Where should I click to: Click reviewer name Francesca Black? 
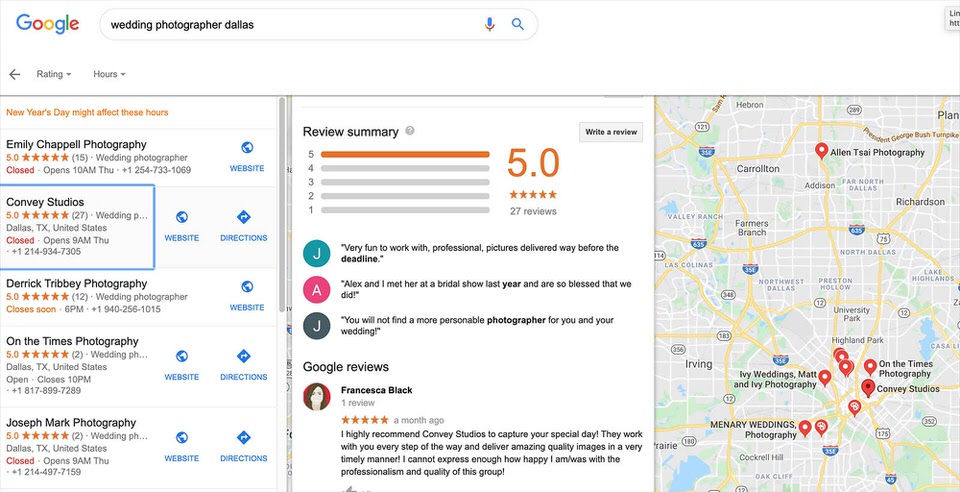click(377, 390)
